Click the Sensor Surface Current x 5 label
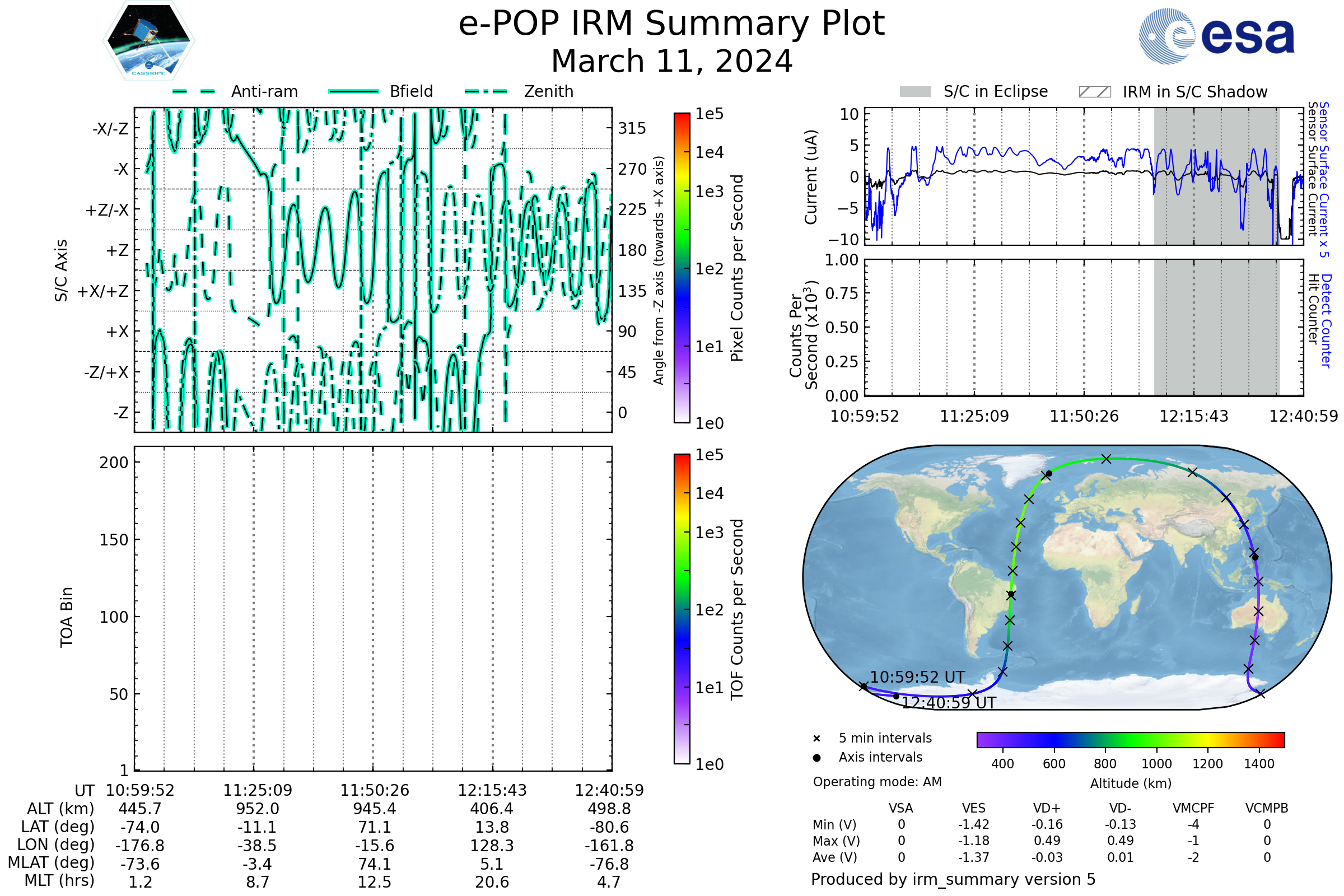The height and width of the screenshot is (896, 1344). coord(1324,180)
